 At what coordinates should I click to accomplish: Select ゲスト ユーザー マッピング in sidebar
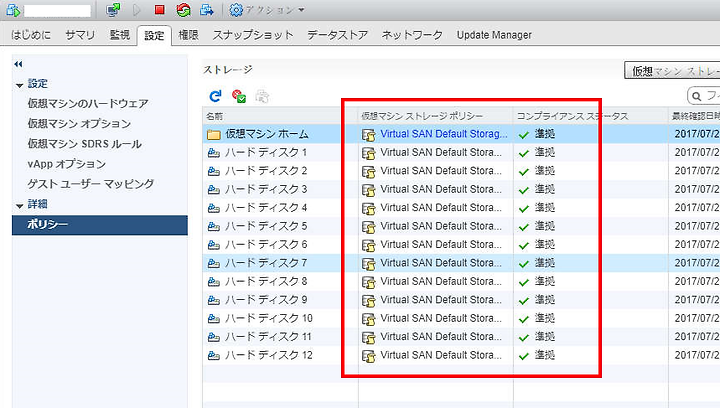click(91, 184)
